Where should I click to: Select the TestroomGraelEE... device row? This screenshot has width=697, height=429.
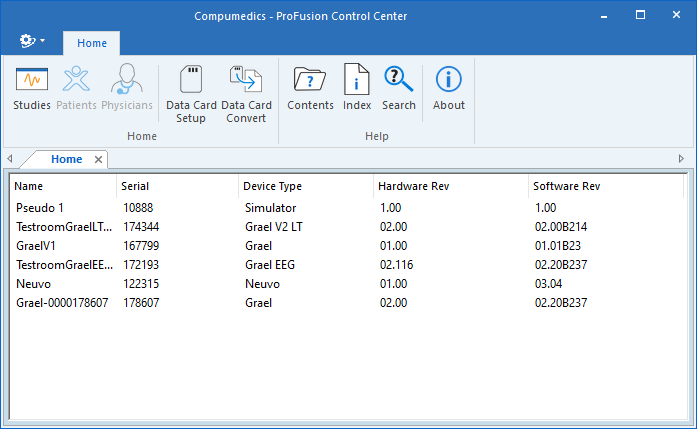click(347, 265)
